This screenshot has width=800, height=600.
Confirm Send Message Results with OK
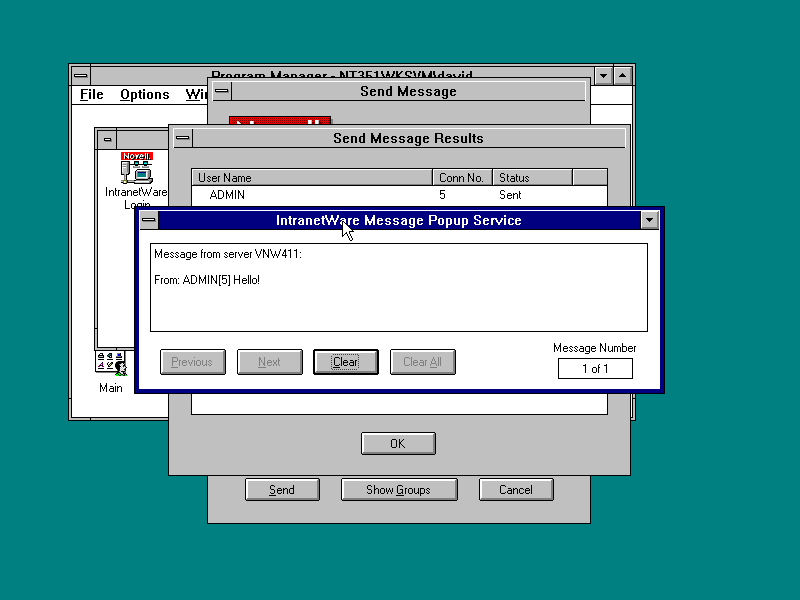(x=398, y=443)
